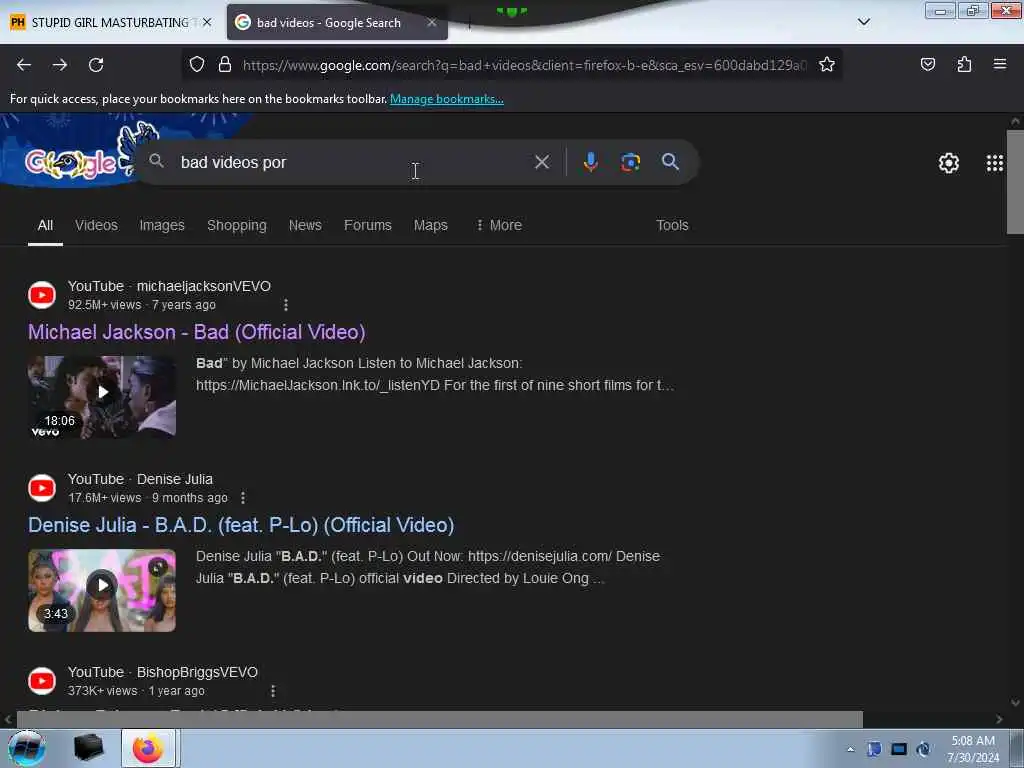Click the scroll right arrow on the horizontal scrollbar

pyautogui.click(x=999, y=720)
